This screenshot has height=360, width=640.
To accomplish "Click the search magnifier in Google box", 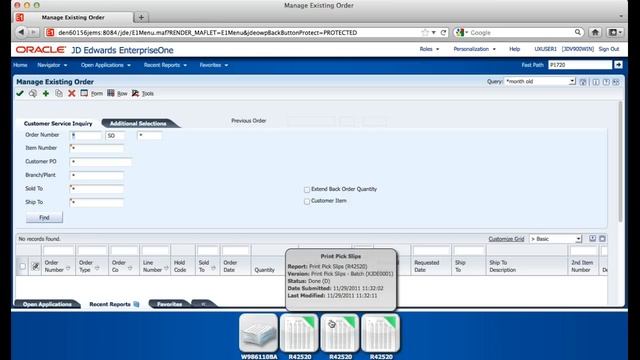I will click(x=578, y=32).
